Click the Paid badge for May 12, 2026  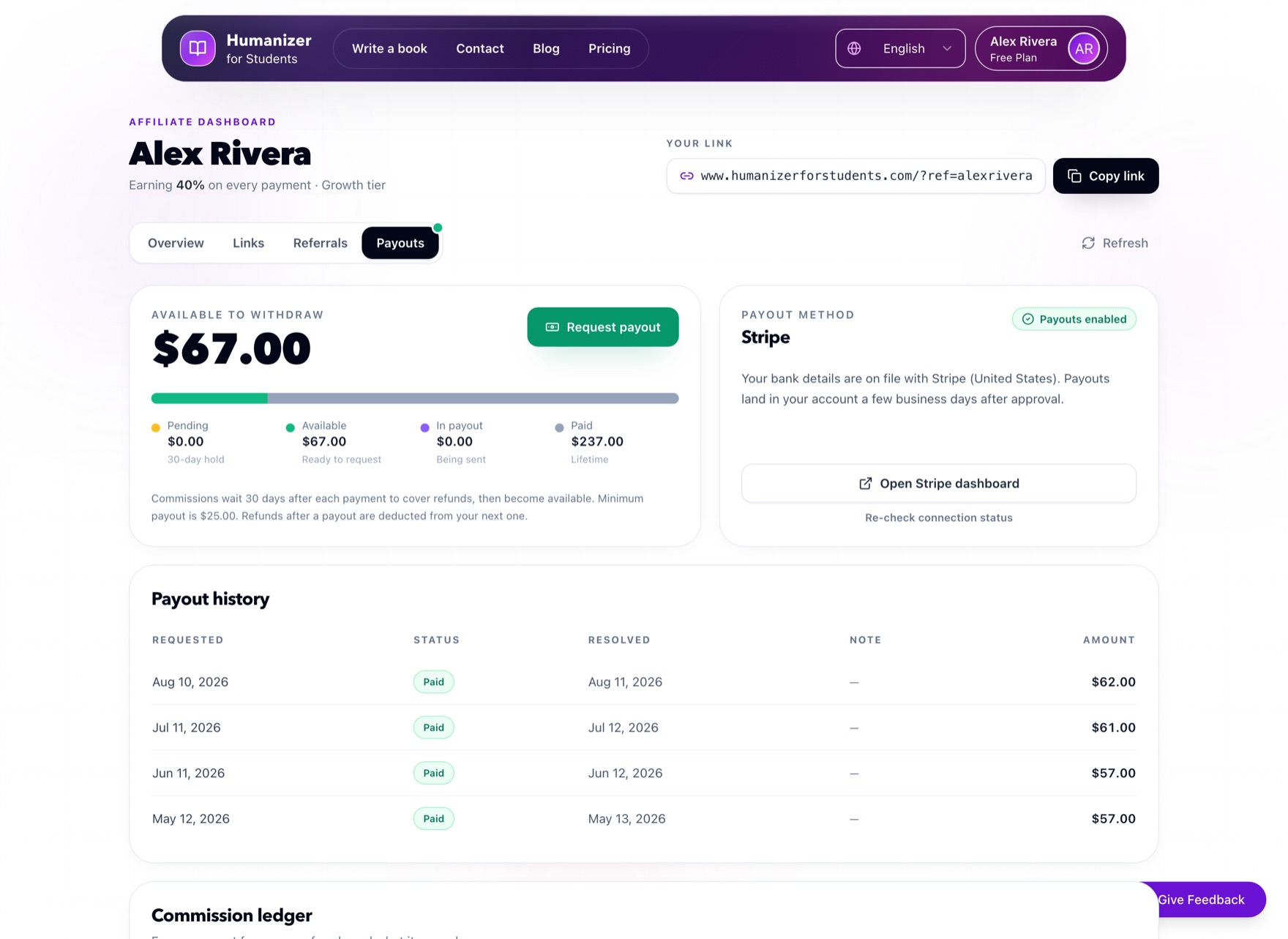click(433, 819)
